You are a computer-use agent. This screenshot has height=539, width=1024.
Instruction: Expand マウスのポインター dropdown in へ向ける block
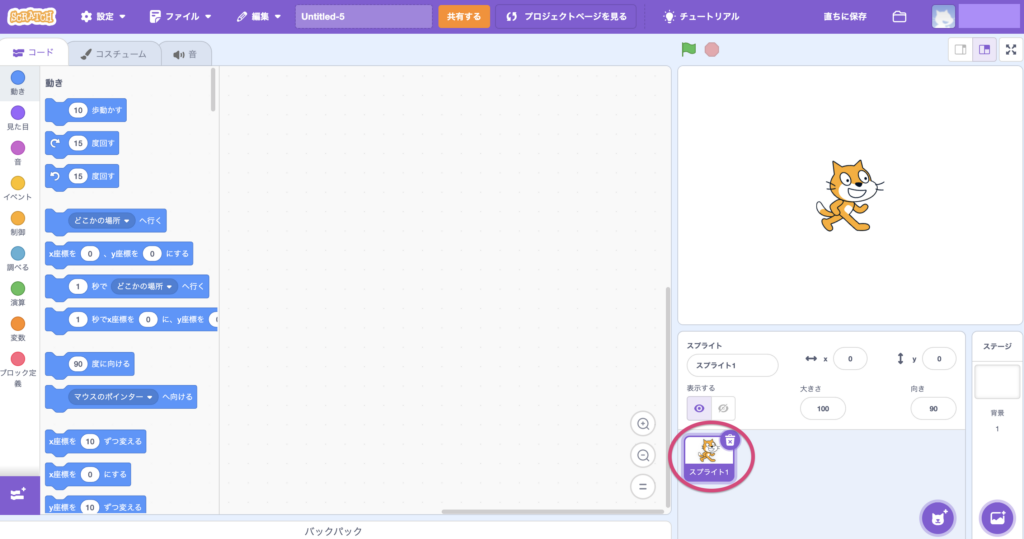pos(113,397)
